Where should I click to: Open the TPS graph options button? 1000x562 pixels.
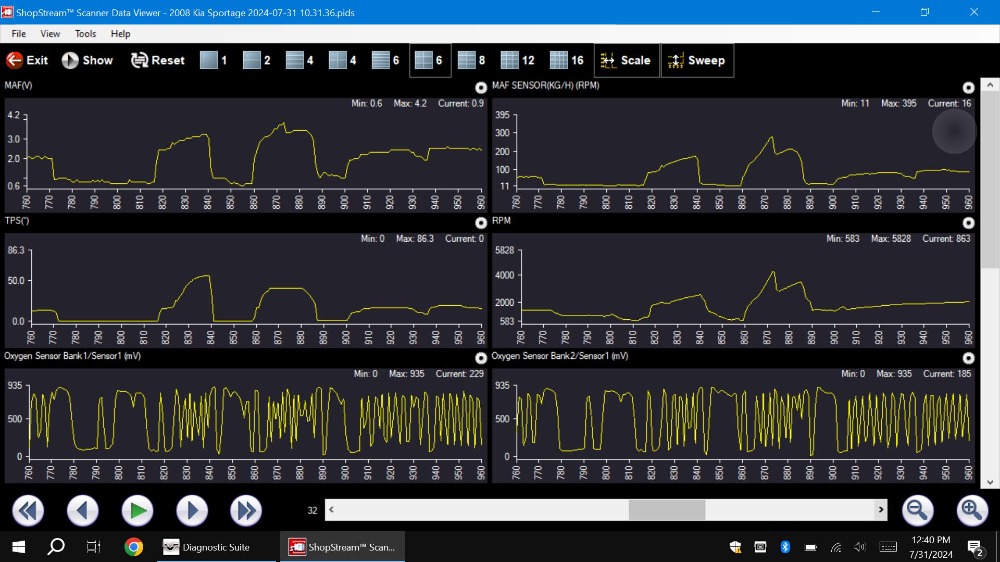[x=481, y=223]
